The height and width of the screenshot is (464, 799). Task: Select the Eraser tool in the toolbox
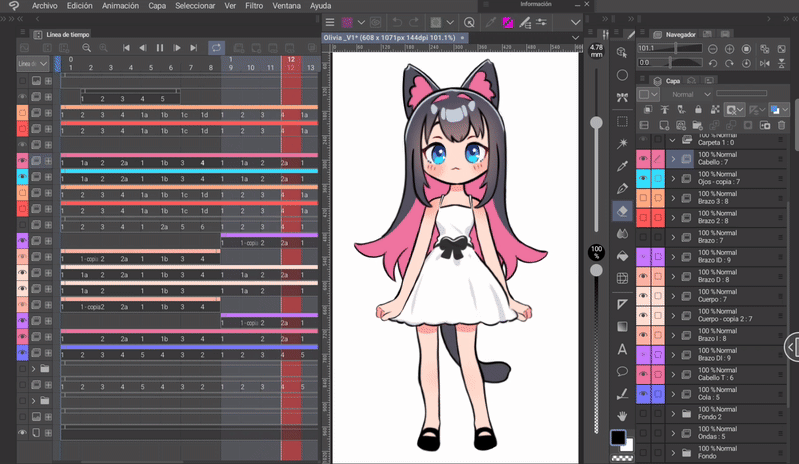pos(622,211)
